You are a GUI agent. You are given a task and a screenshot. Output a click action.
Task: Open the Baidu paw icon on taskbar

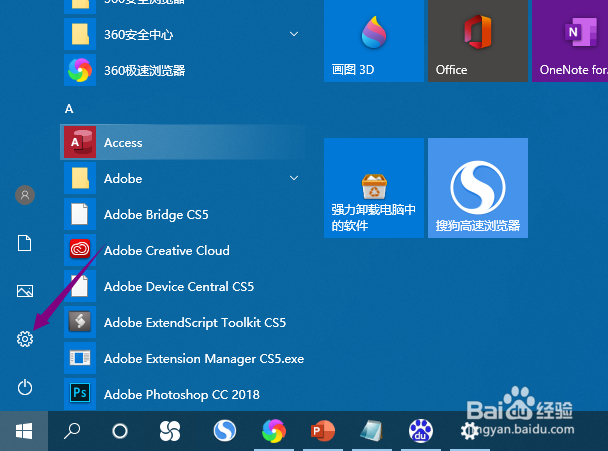(421, 431)
